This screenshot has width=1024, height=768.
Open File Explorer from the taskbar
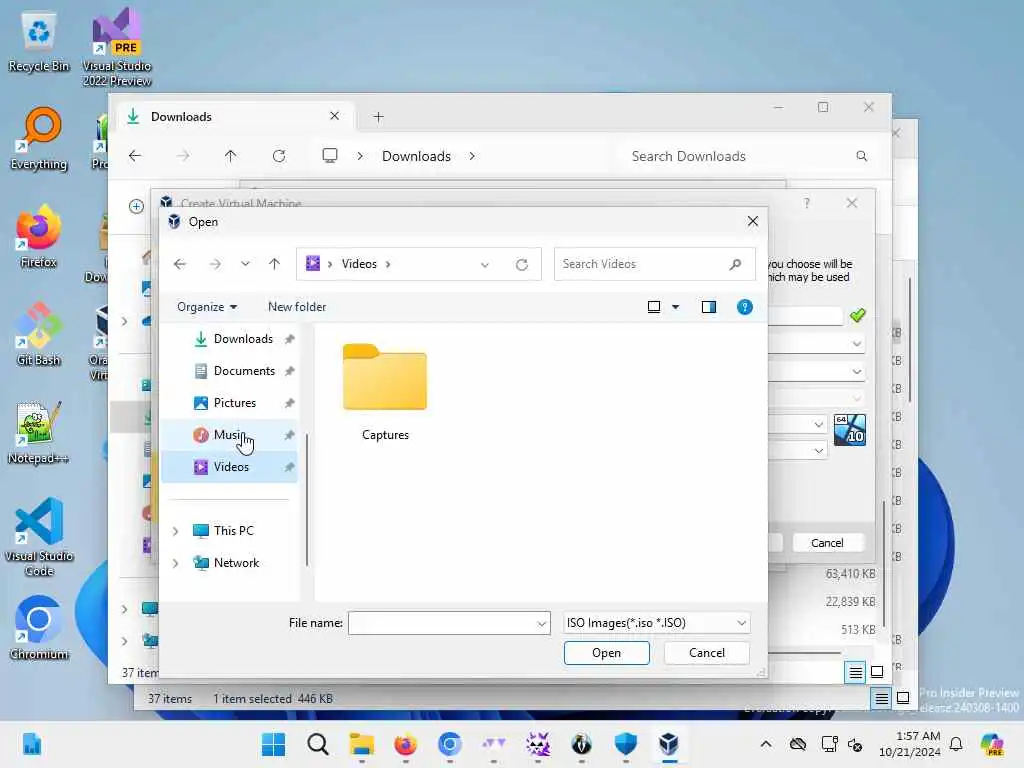click(x=362, y=744)
